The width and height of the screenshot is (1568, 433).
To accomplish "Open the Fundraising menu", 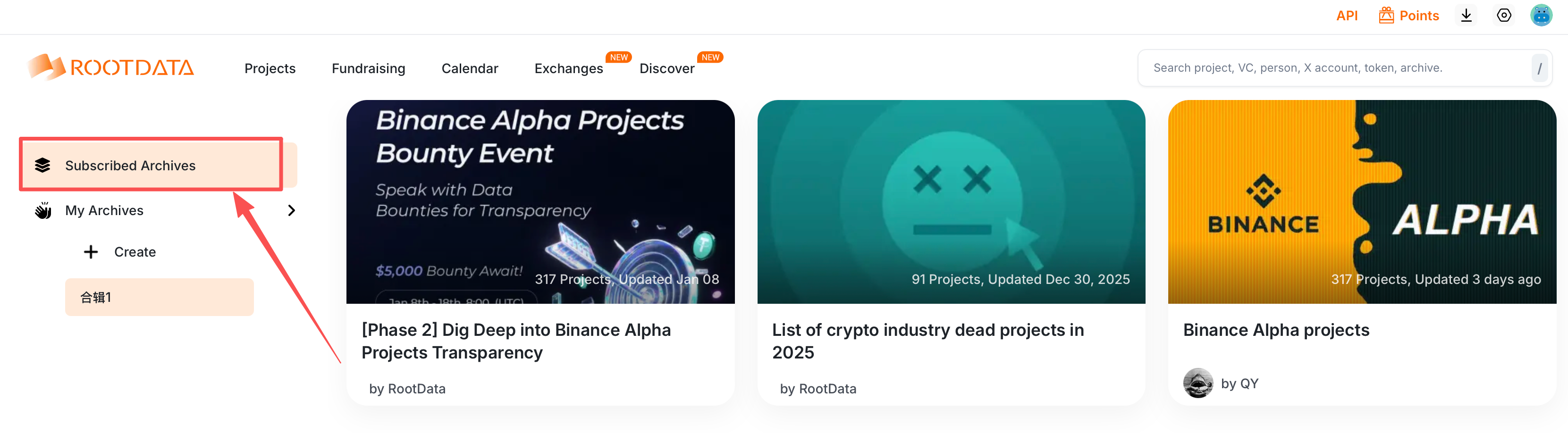I will click(x=368, y=69).
